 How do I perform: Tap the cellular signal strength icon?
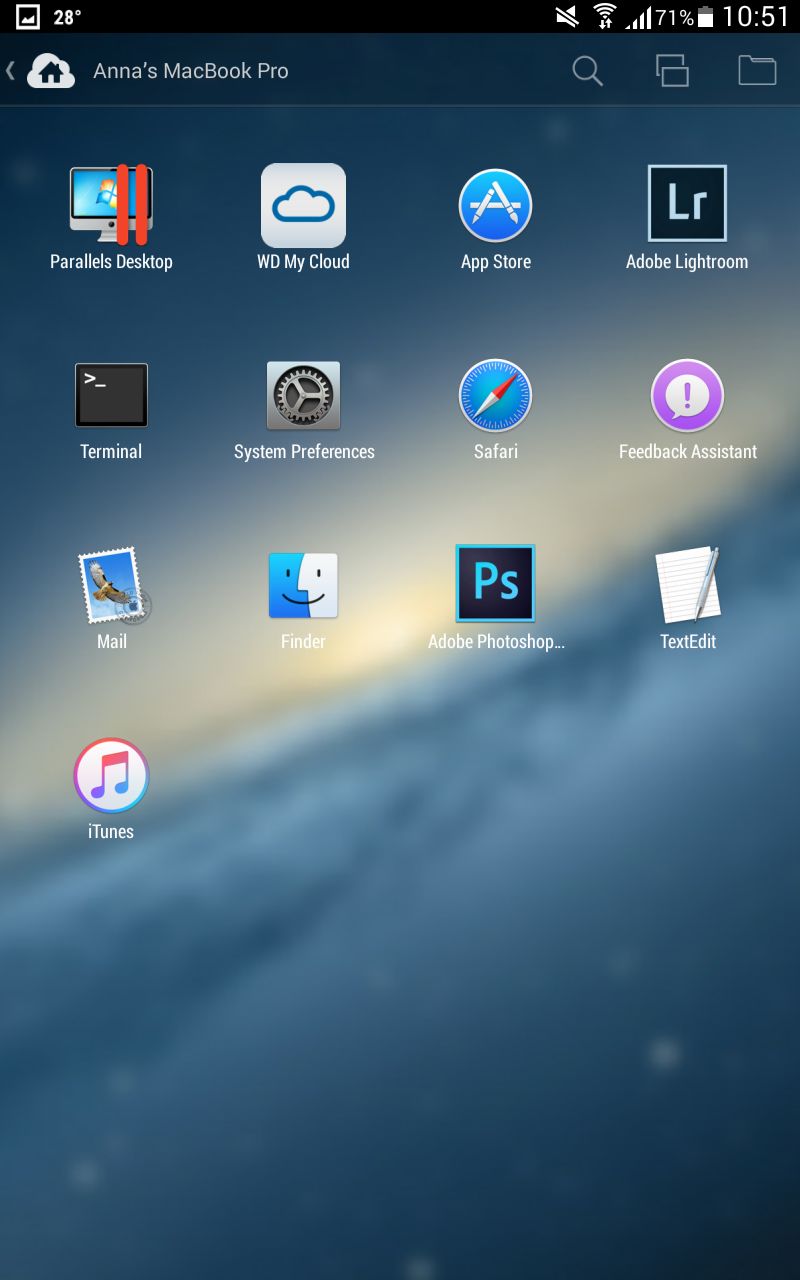(638, 17)
